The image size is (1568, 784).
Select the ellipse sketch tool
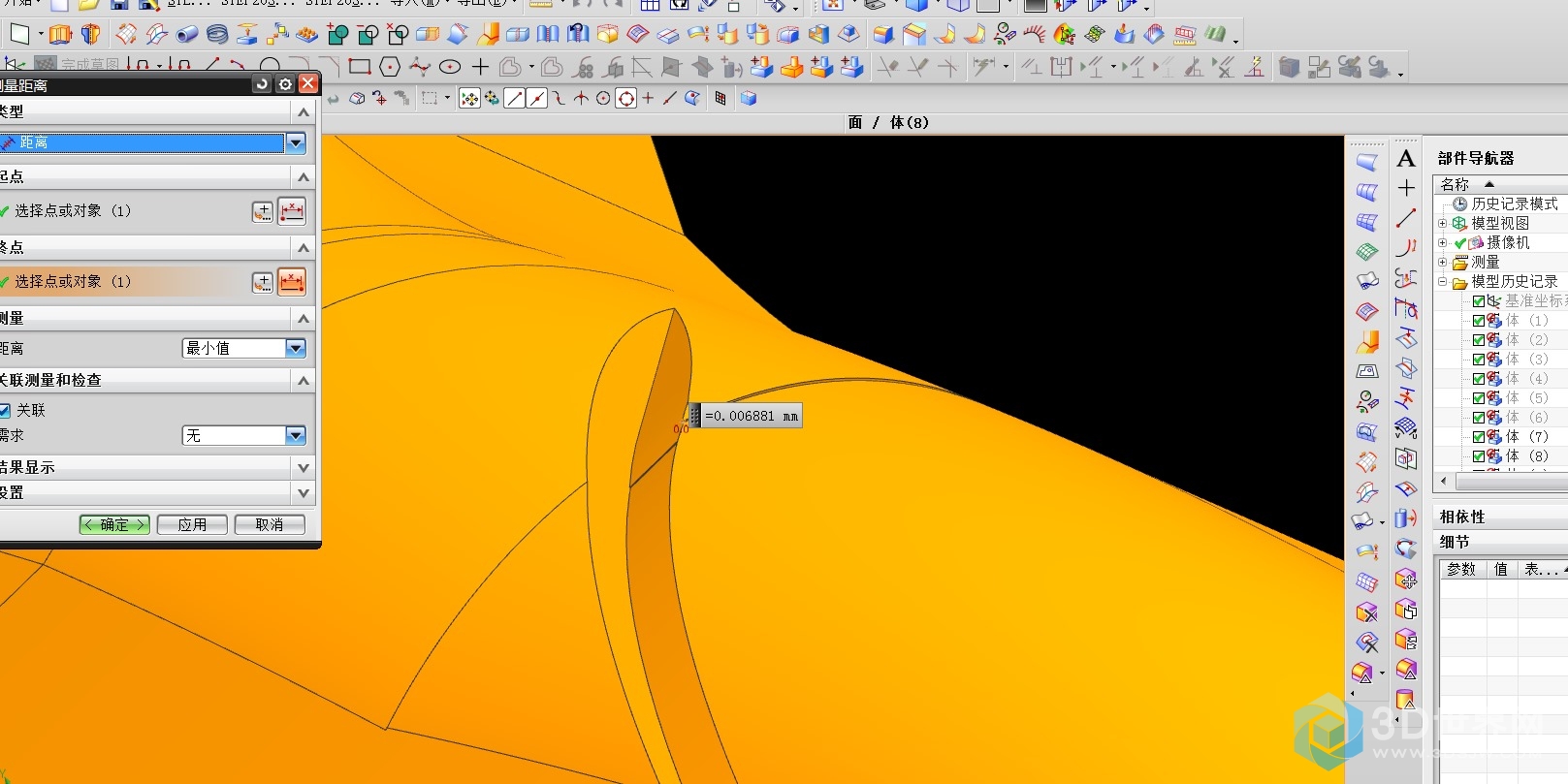tap(450, 67)
